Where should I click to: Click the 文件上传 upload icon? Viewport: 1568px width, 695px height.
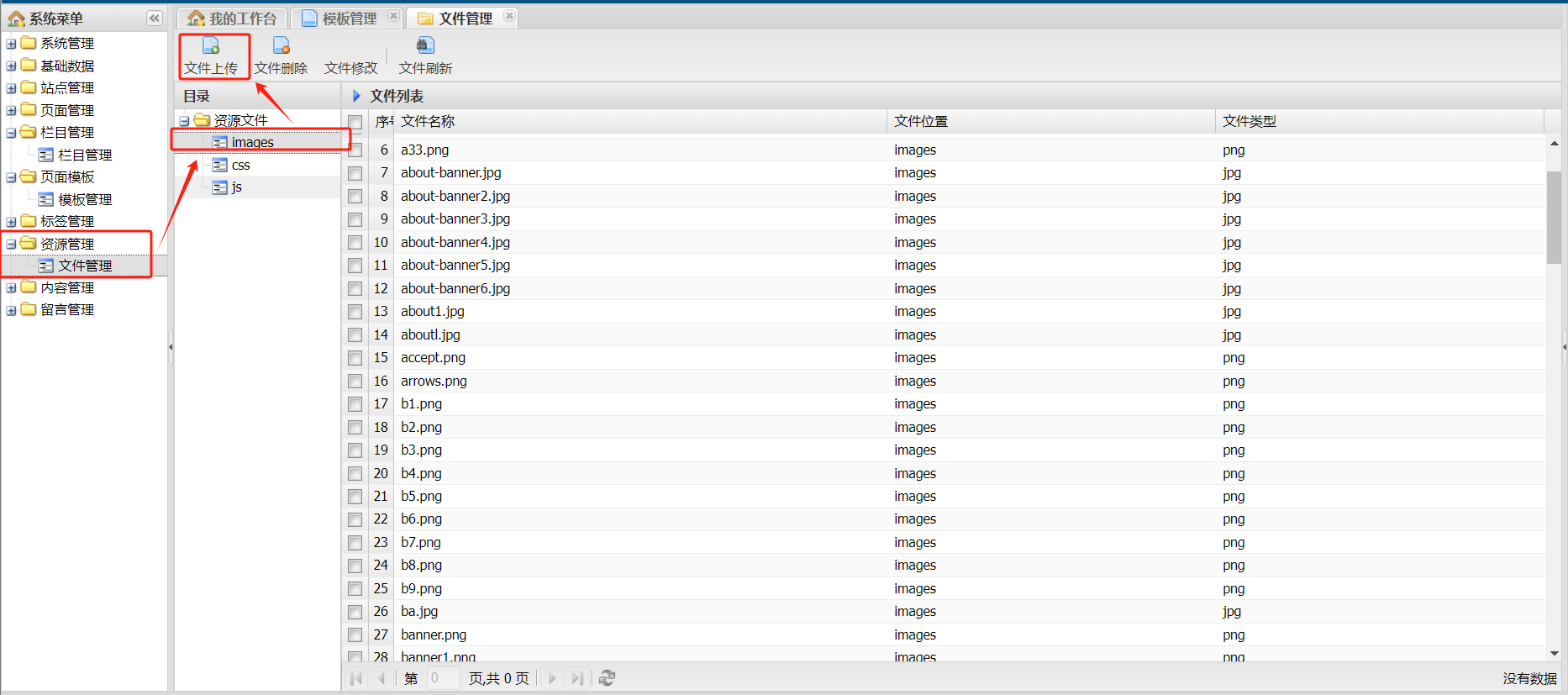click(211, 45)
